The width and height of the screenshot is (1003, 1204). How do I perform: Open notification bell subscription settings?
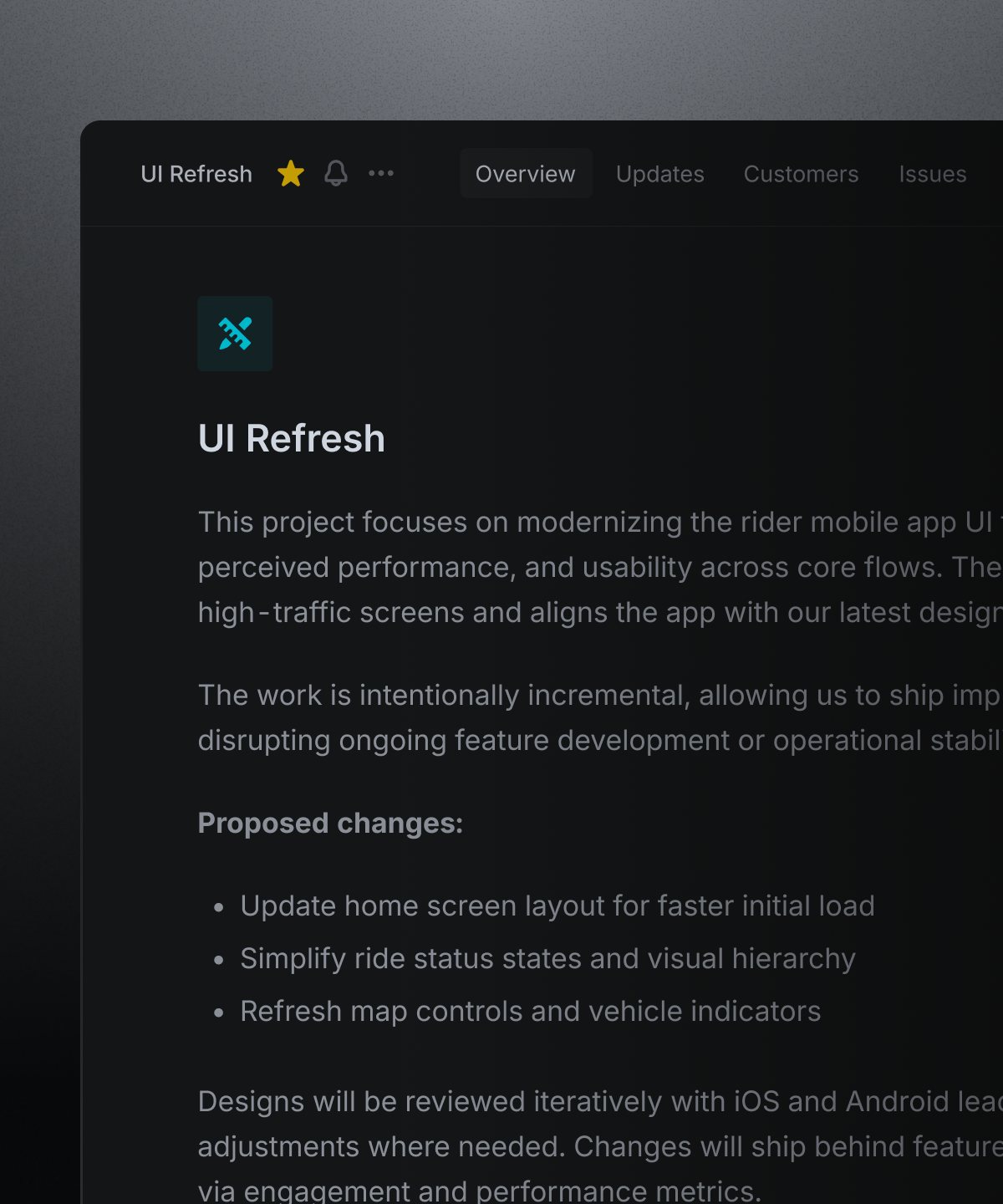(336, 174)
